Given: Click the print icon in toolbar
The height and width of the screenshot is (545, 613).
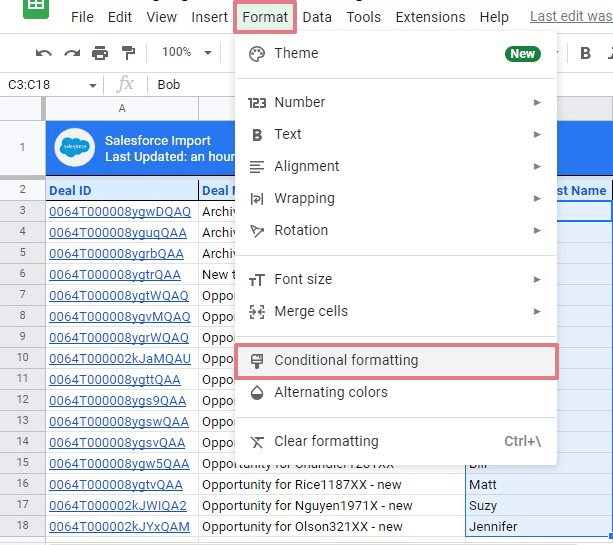Looking at the screenshot, I should (x=100, y=53).
